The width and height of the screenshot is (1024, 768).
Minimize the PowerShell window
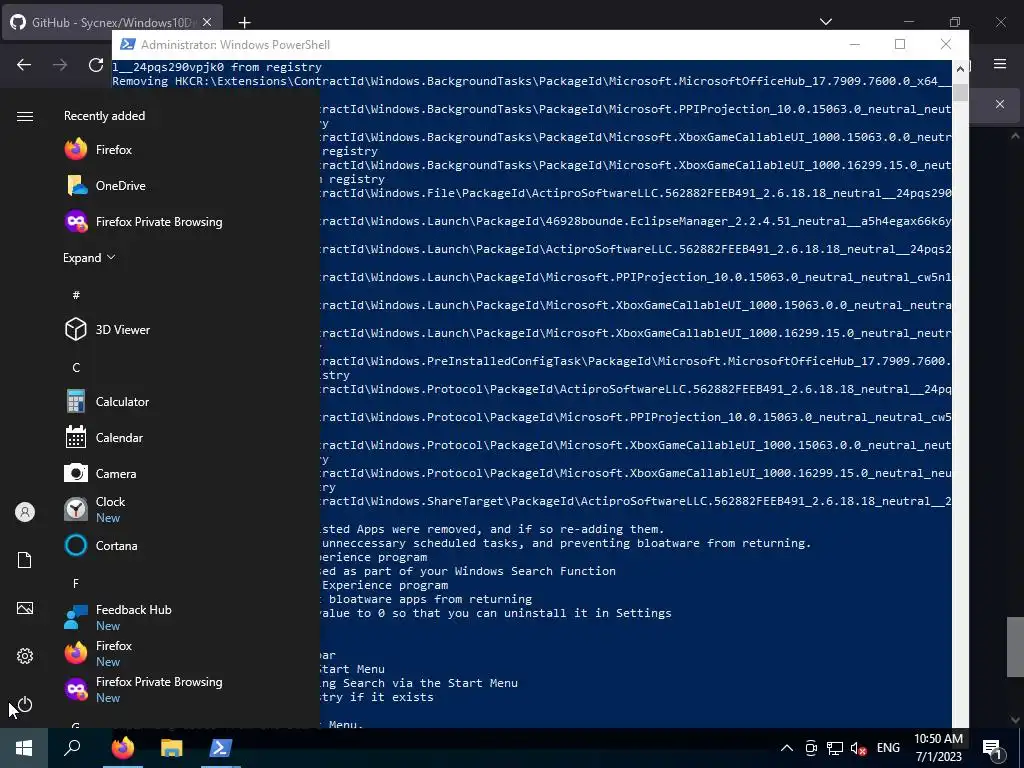pos(854,44)
